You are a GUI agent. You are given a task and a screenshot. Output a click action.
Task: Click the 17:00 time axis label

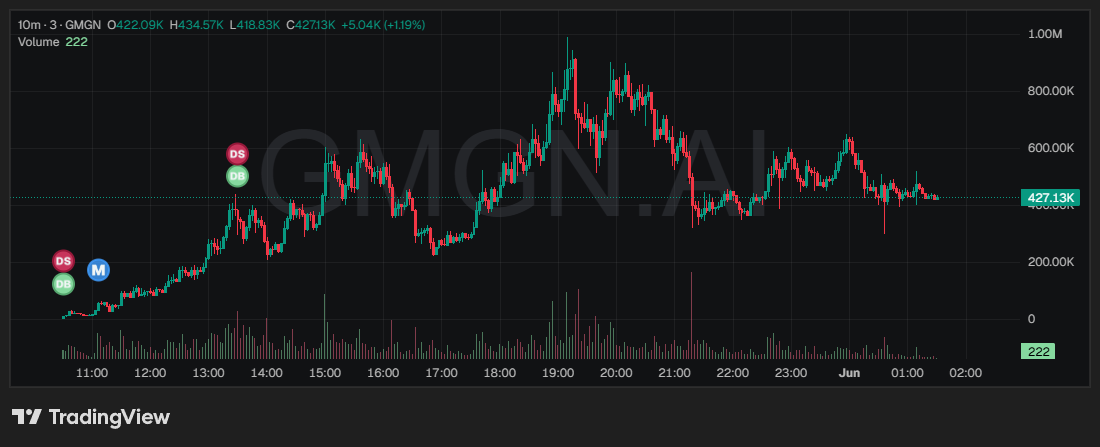coord(441,373)
